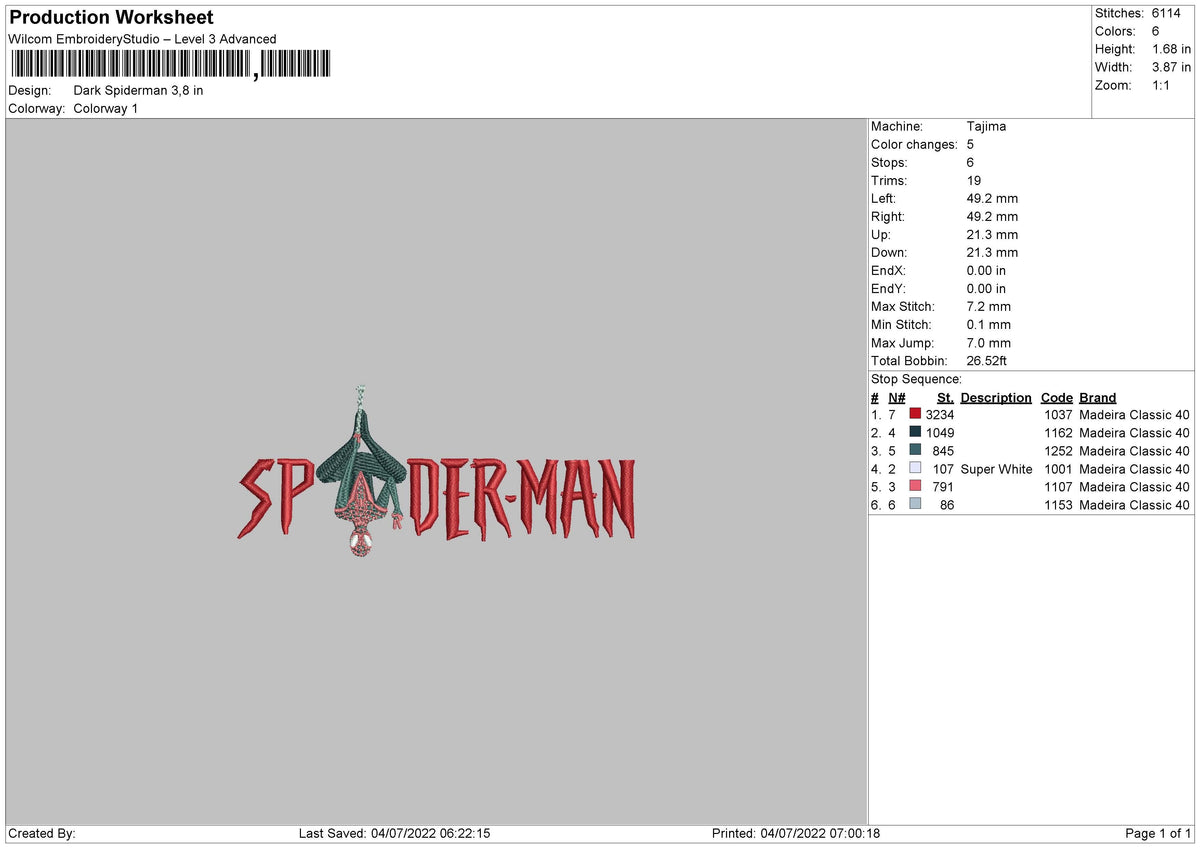Click the 'St.' column header
The width and height of the screenshot is (1200, 848).
click(x=945, y=397)
